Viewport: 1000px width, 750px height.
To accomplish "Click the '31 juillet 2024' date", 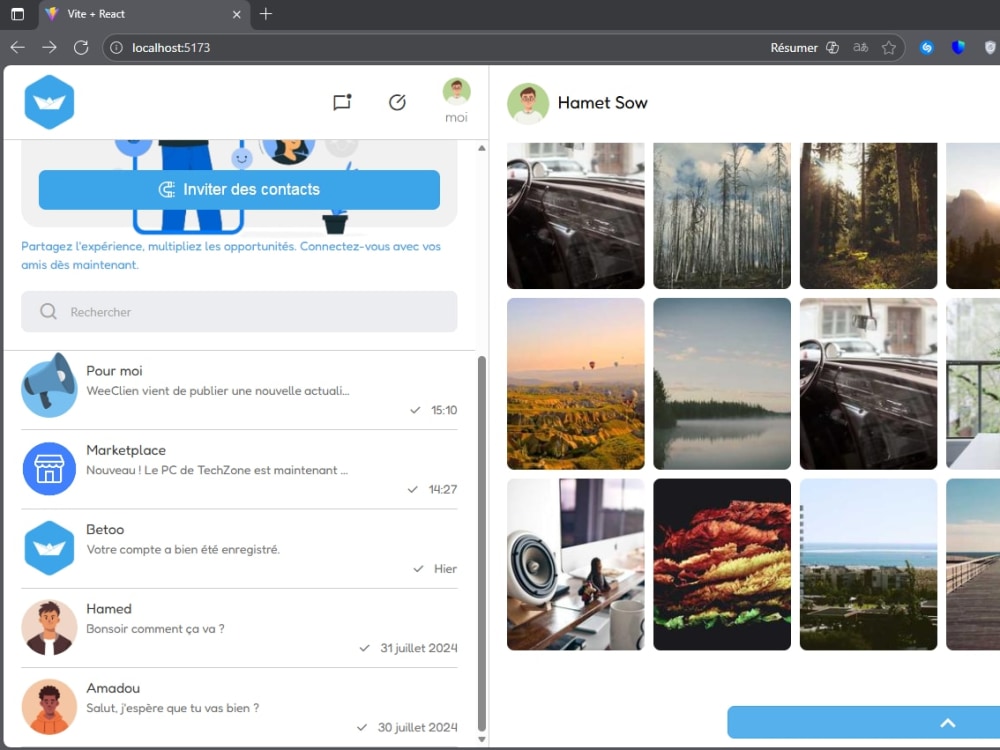I will pyautogui.click(x=418, y=648).
